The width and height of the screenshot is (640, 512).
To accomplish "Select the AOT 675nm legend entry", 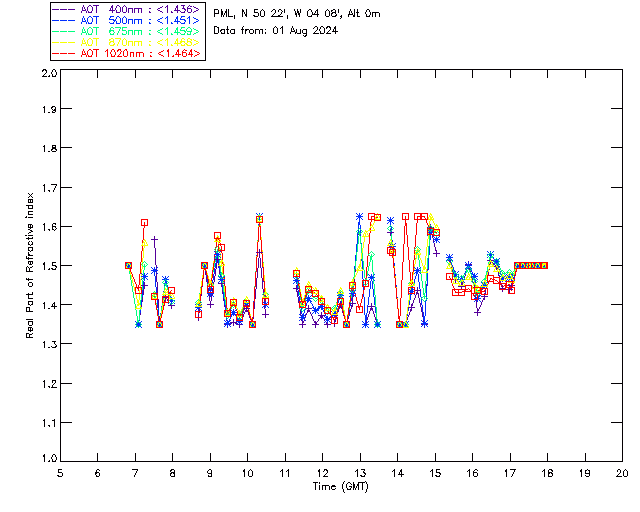I will point(126,31).
